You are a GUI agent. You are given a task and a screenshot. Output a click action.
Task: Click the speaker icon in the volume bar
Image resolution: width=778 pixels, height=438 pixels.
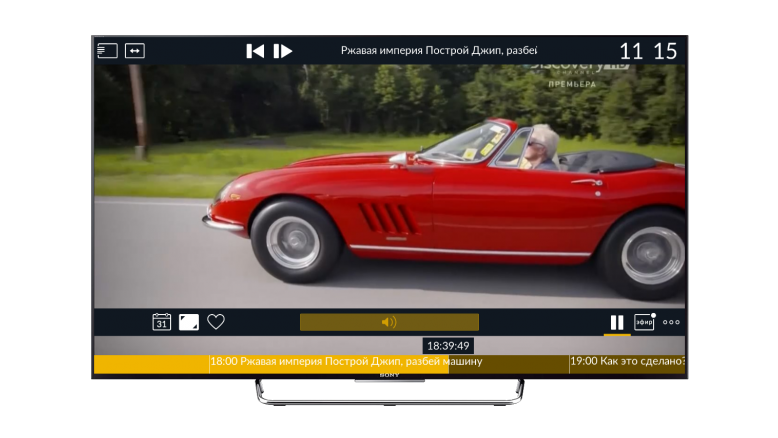pos(389,322)
